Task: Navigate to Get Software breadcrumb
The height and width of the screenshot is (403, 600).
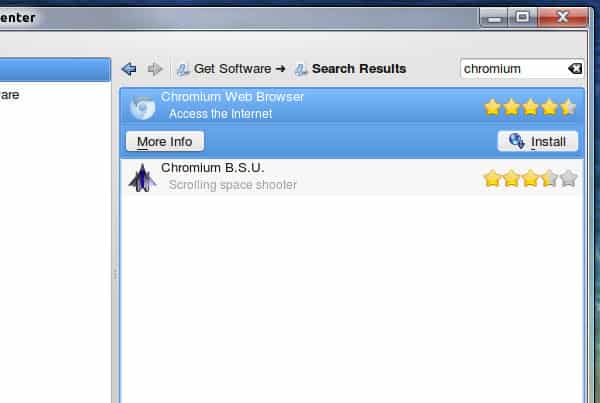Action: click(233, 69)
